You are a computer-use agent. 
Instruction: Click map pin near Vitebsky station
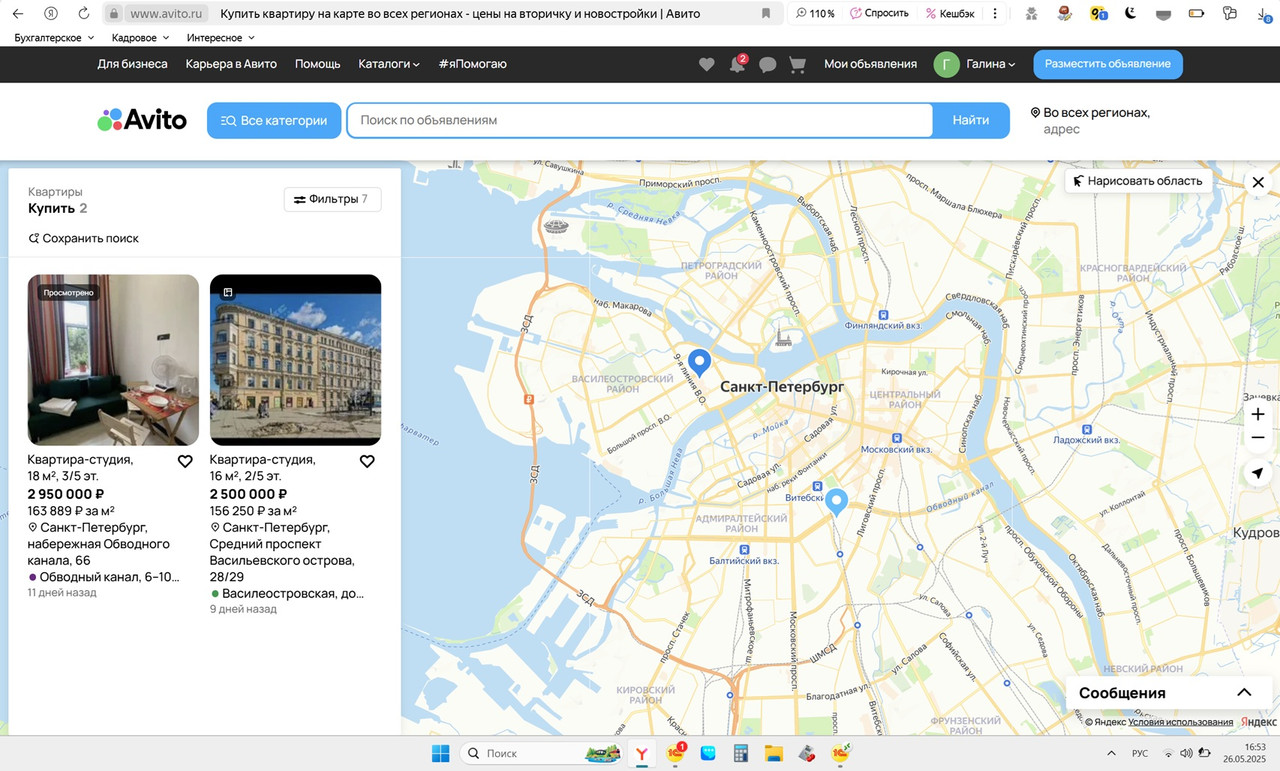click(x=836, y=502)
